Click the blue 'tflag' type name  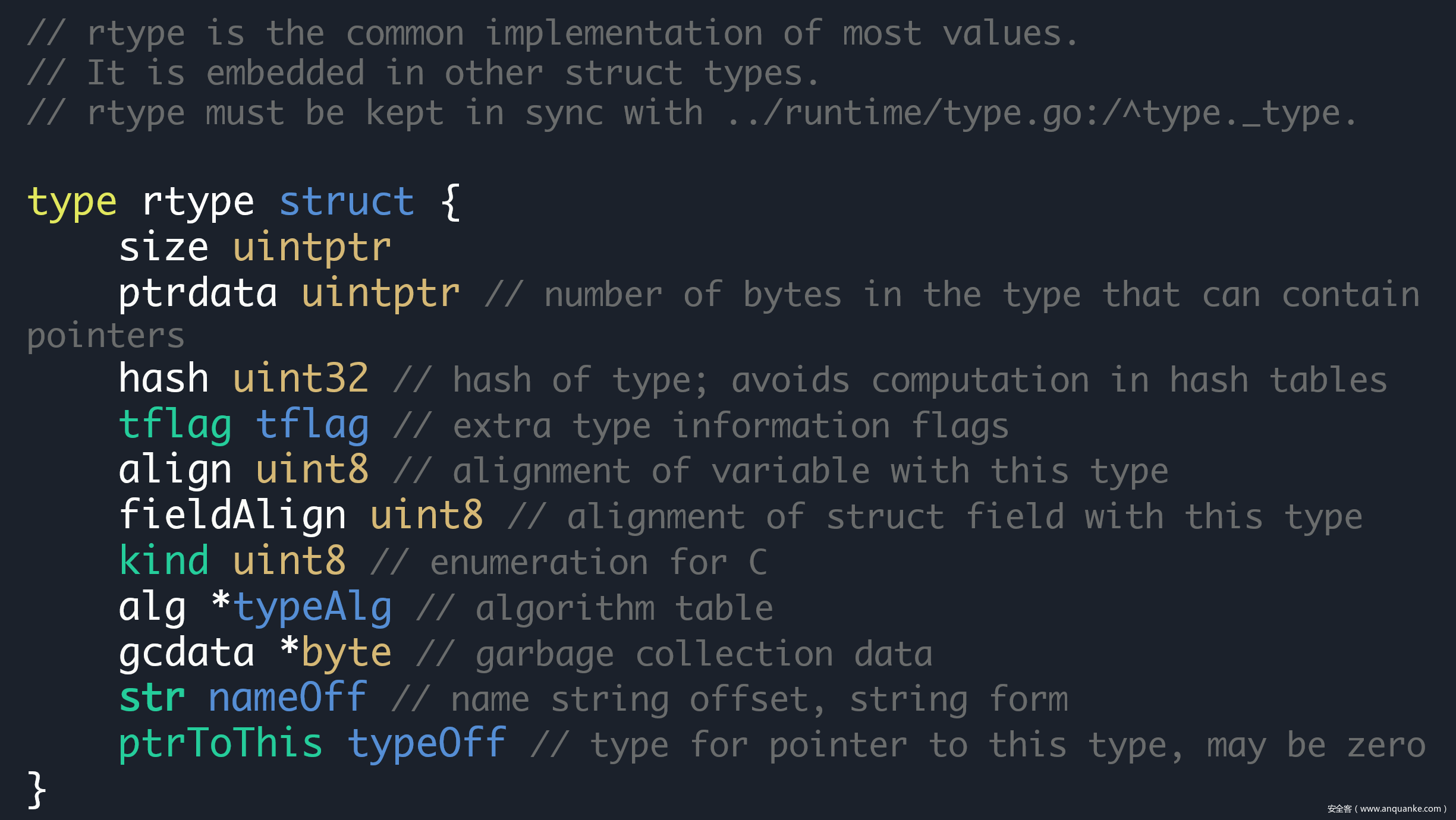[313, 426]
